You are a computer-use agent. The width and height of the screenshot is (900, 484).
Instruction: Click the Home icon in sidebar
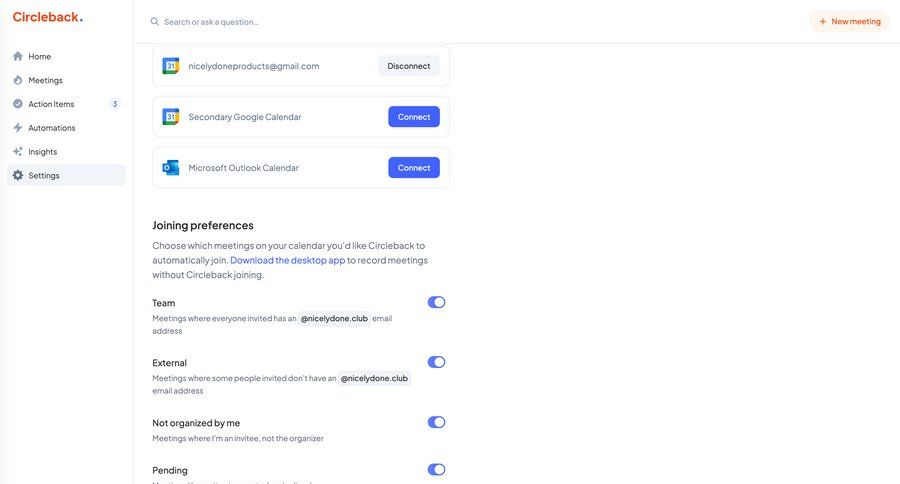[18, 56]
